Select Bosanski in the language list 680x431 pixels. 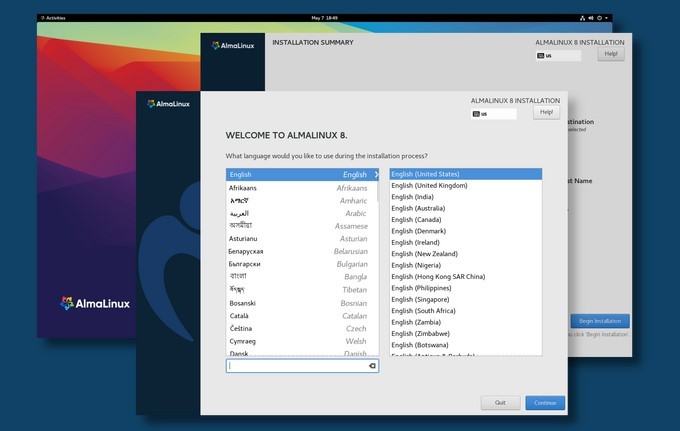pos(302,303)
